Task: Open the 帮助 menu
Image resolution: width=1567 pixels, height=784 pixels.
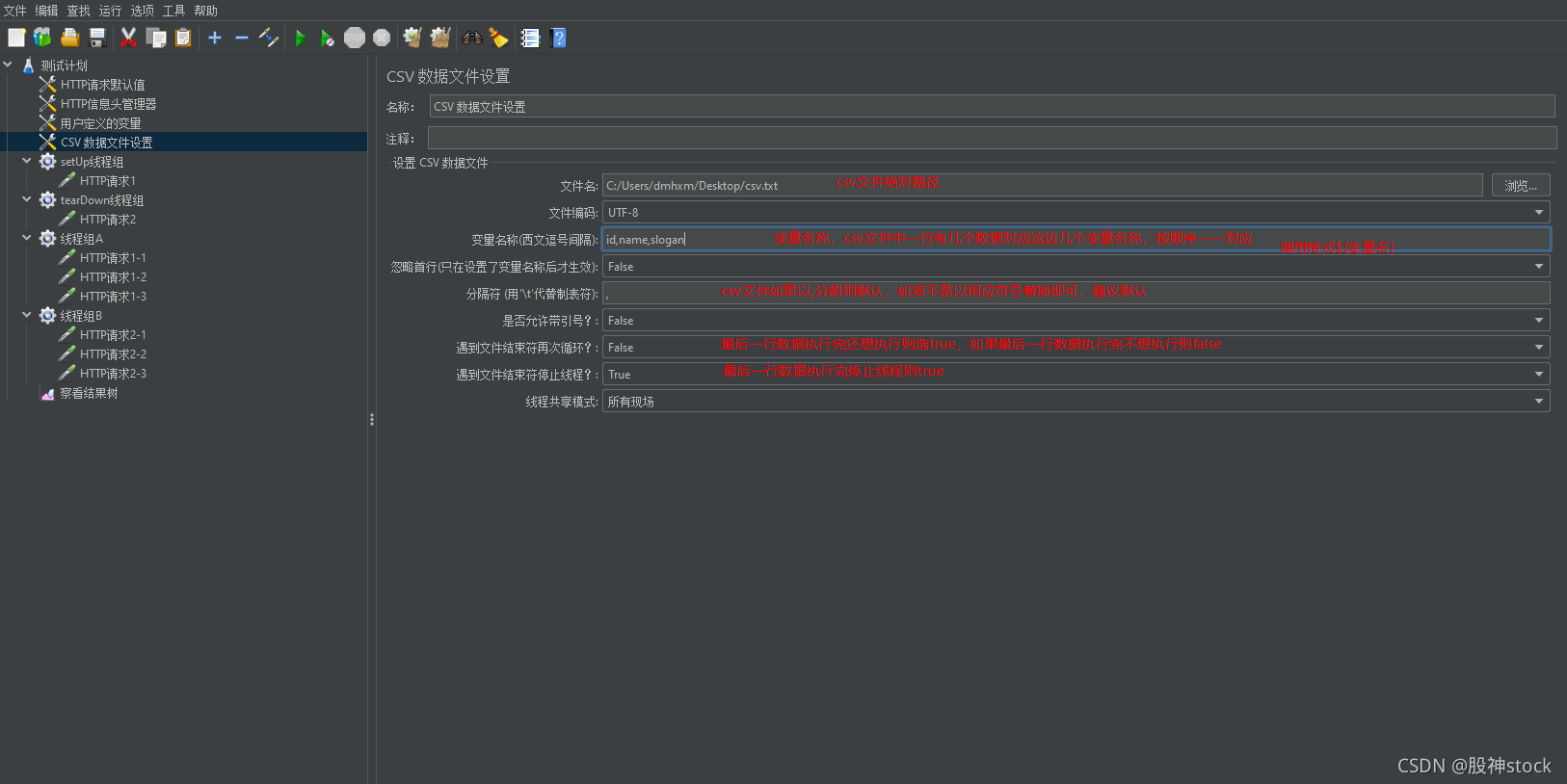Action: (x=206, y=11)
